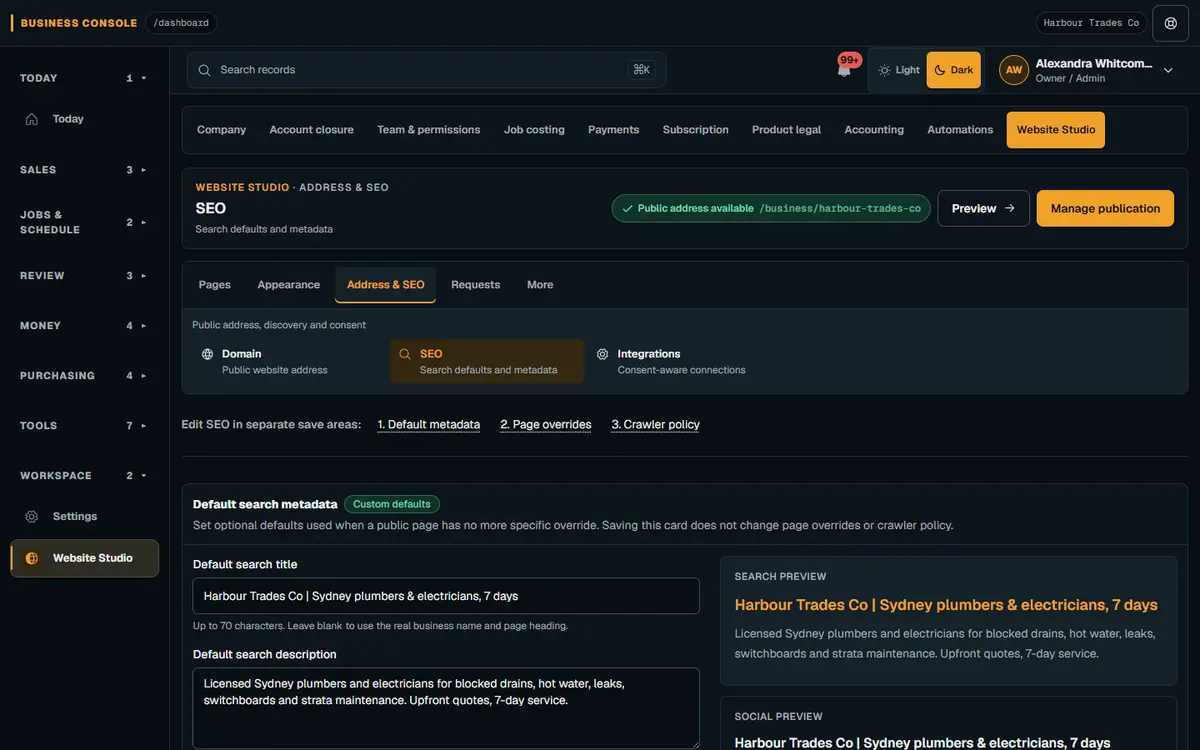Open the Job costing tab
This screenshot has width=1200, height=750.
[534, 130]
